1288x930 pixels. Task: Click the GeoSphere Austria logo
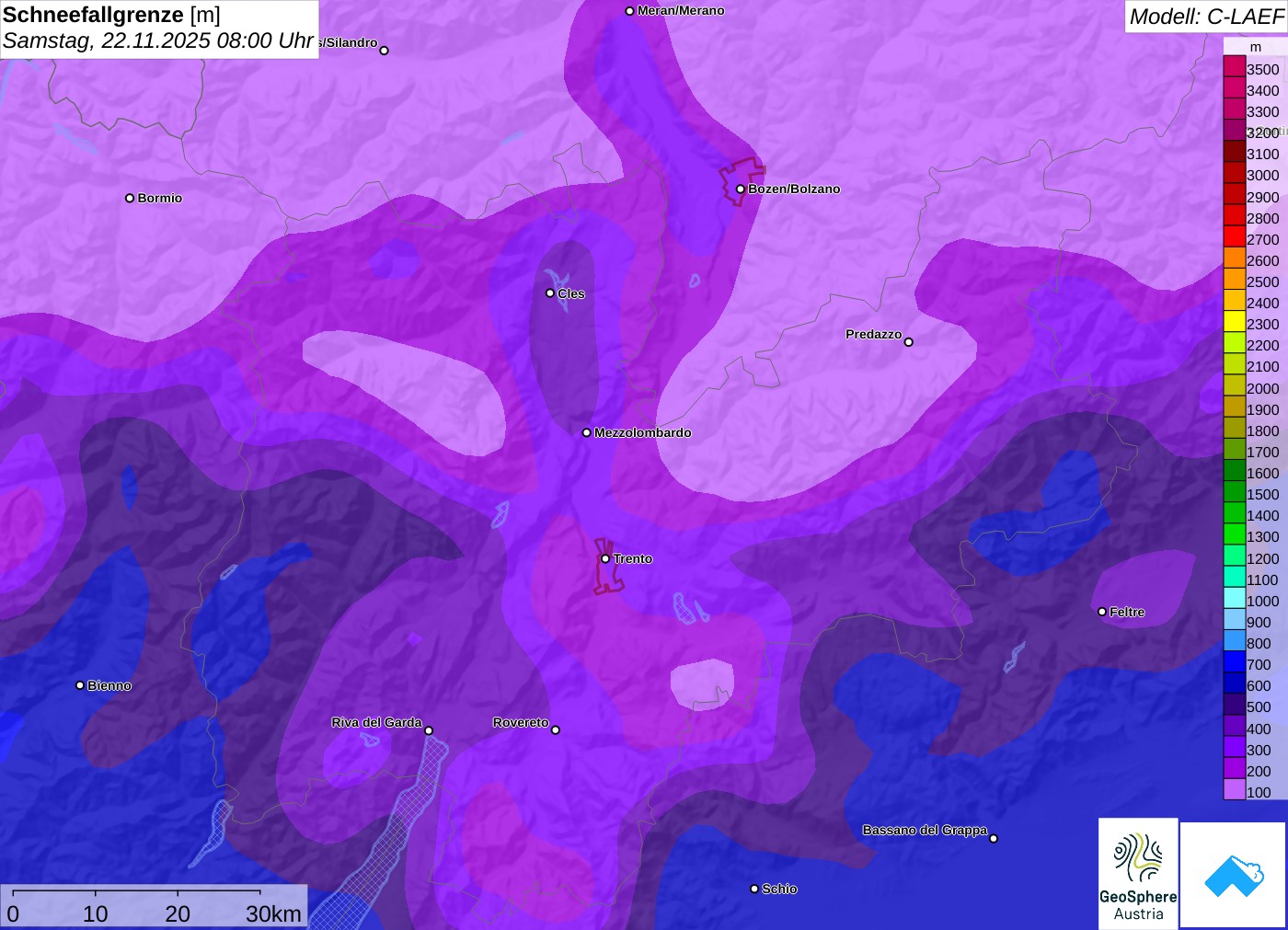(x=1138, y=873)
